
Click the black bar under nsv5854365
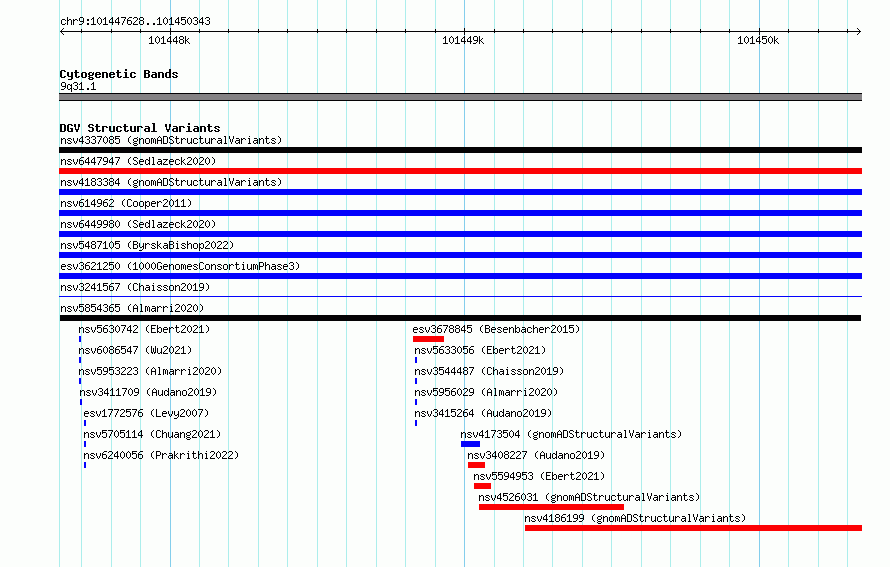(x=460, y=318)
